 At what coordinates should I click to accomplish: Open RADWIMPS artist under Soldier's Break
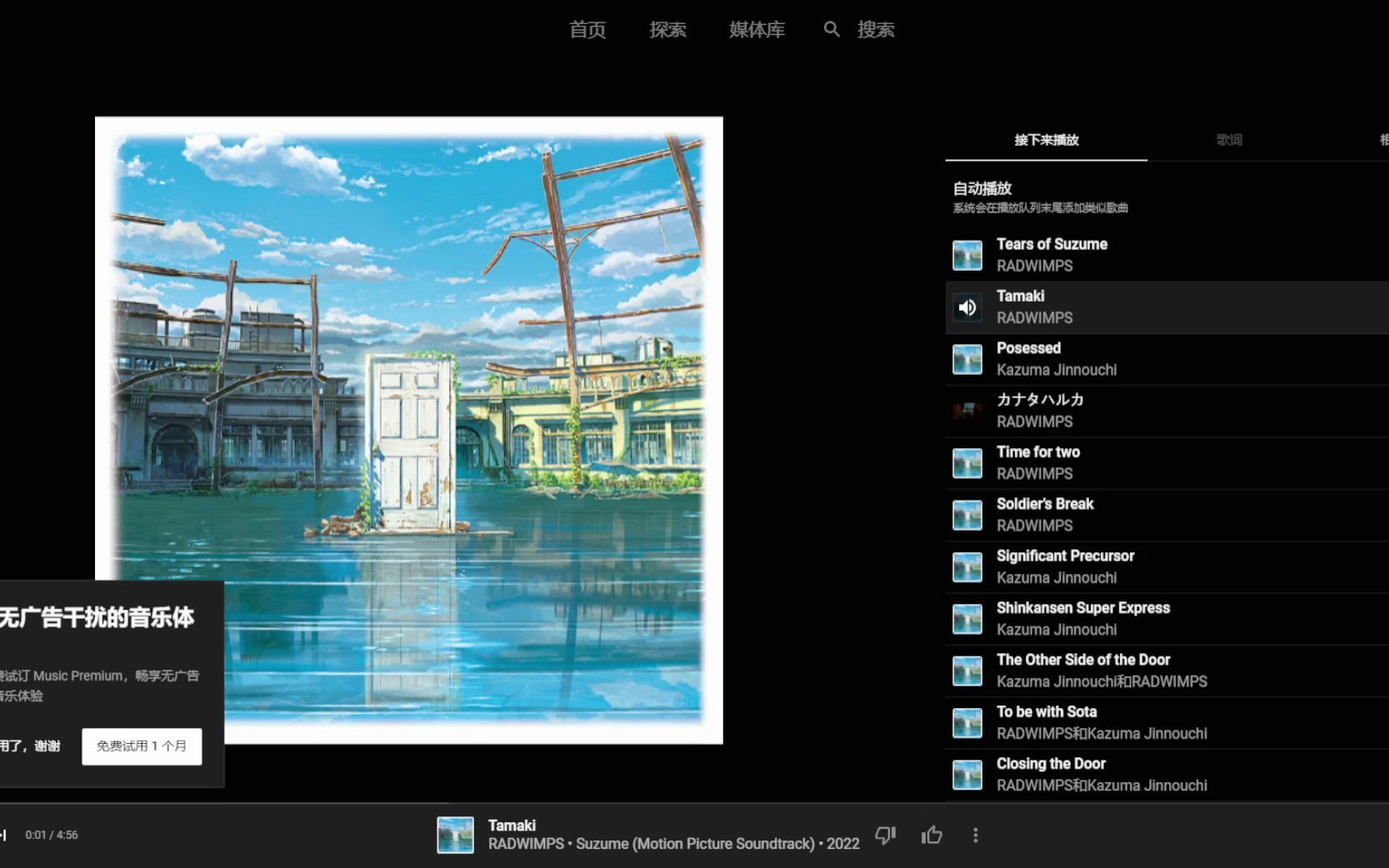1035,526
